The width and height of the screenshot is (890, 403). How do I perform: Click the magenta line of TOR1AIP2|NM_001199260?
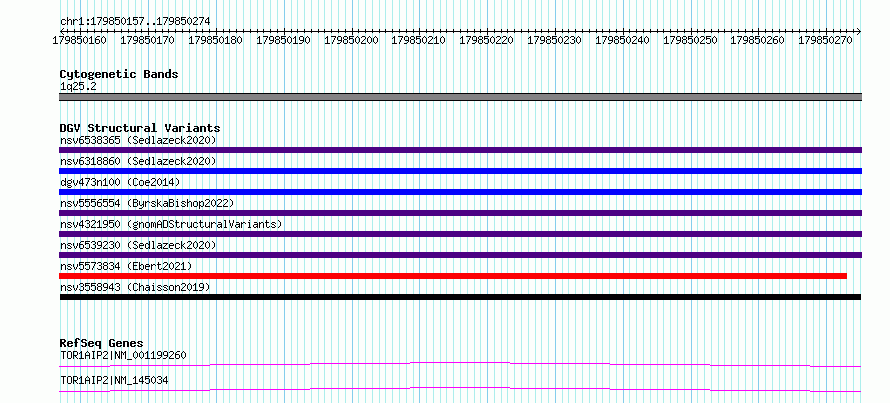point(460,364)
